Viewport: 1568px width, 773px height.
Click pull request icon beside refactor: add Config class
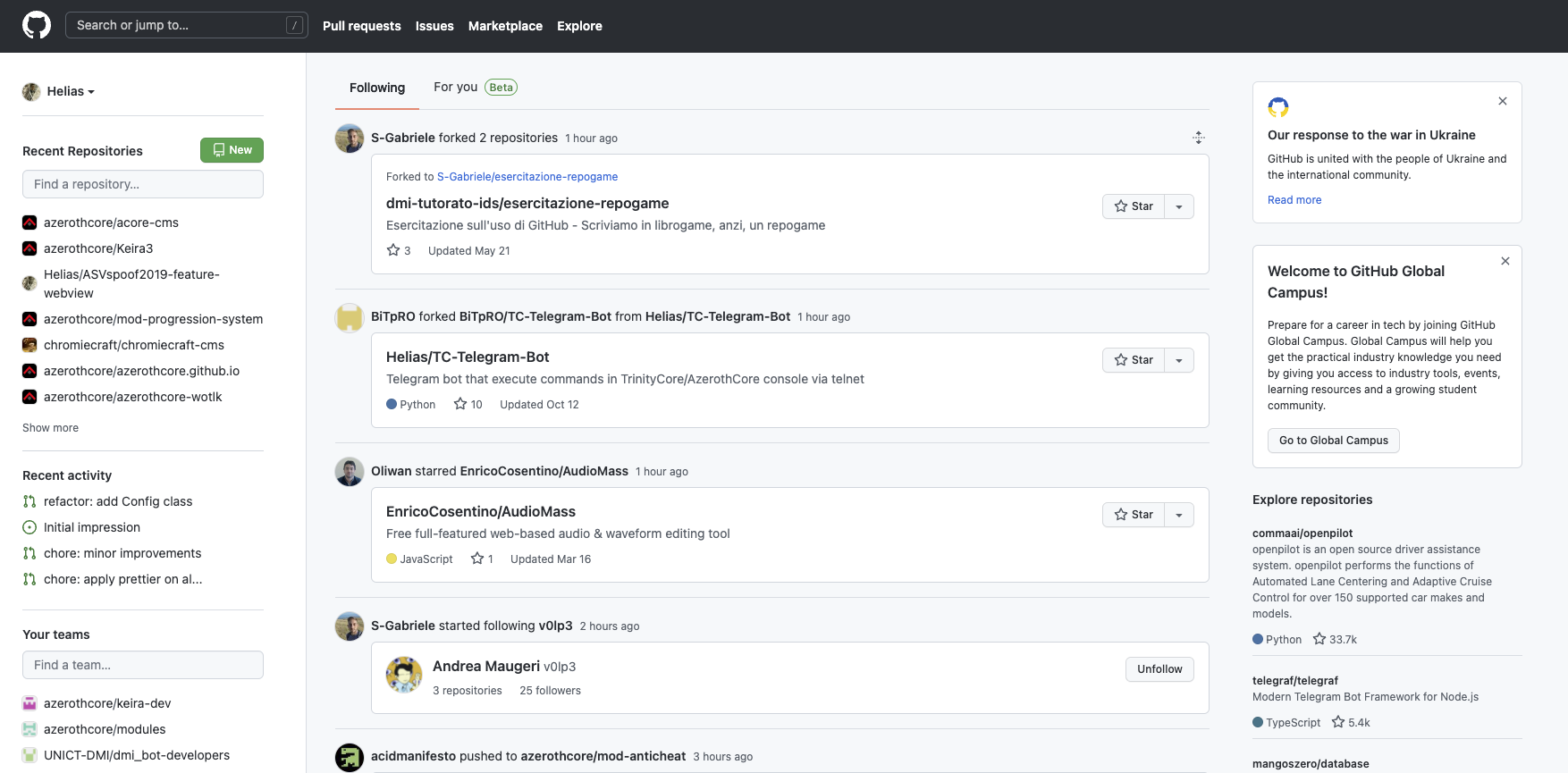click(30, 501)
